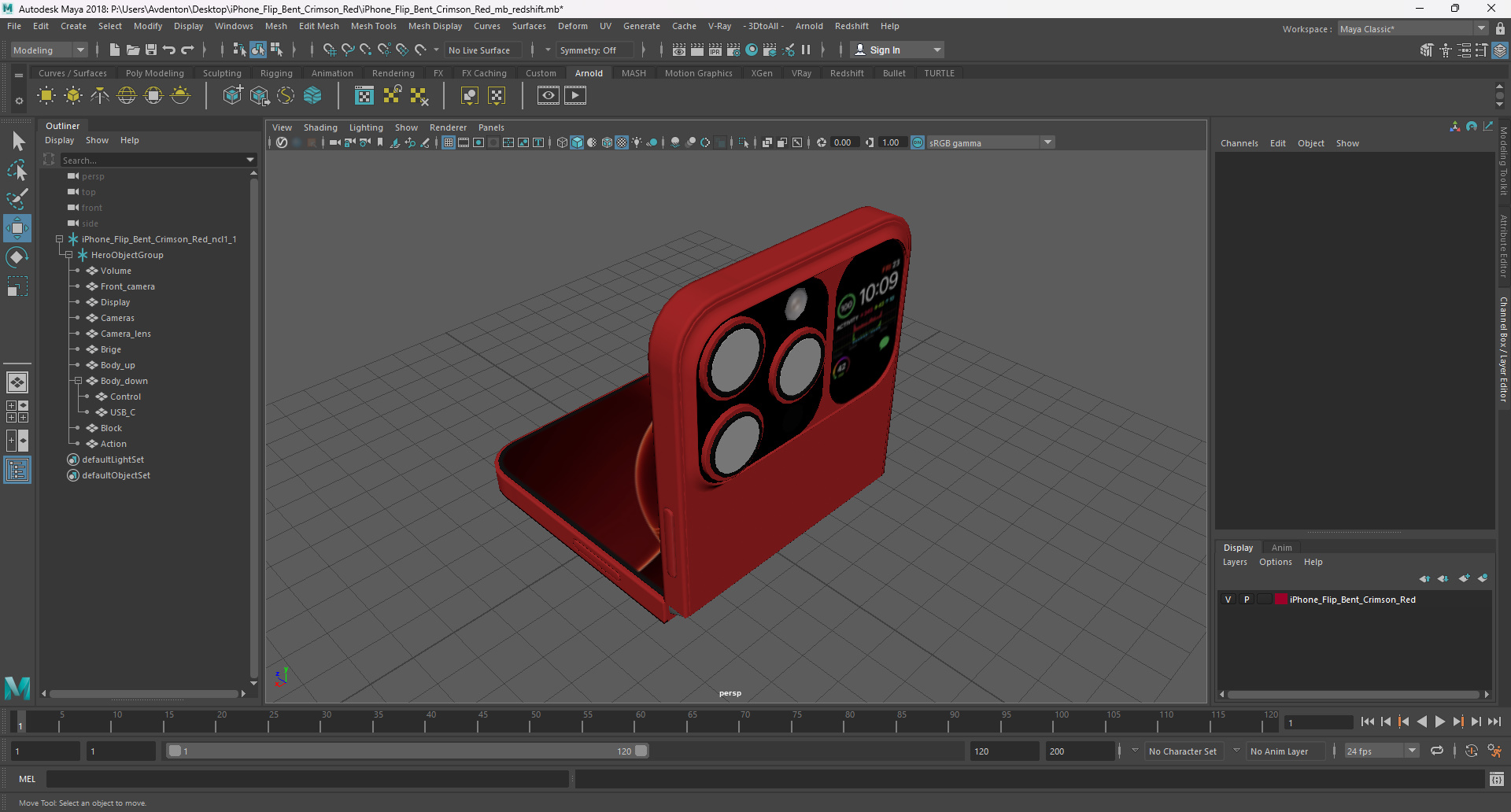The height and width of the screenshot is (812, 1511).
Task: Toggle loop playback mode icon
Action: click(1437, 751)
